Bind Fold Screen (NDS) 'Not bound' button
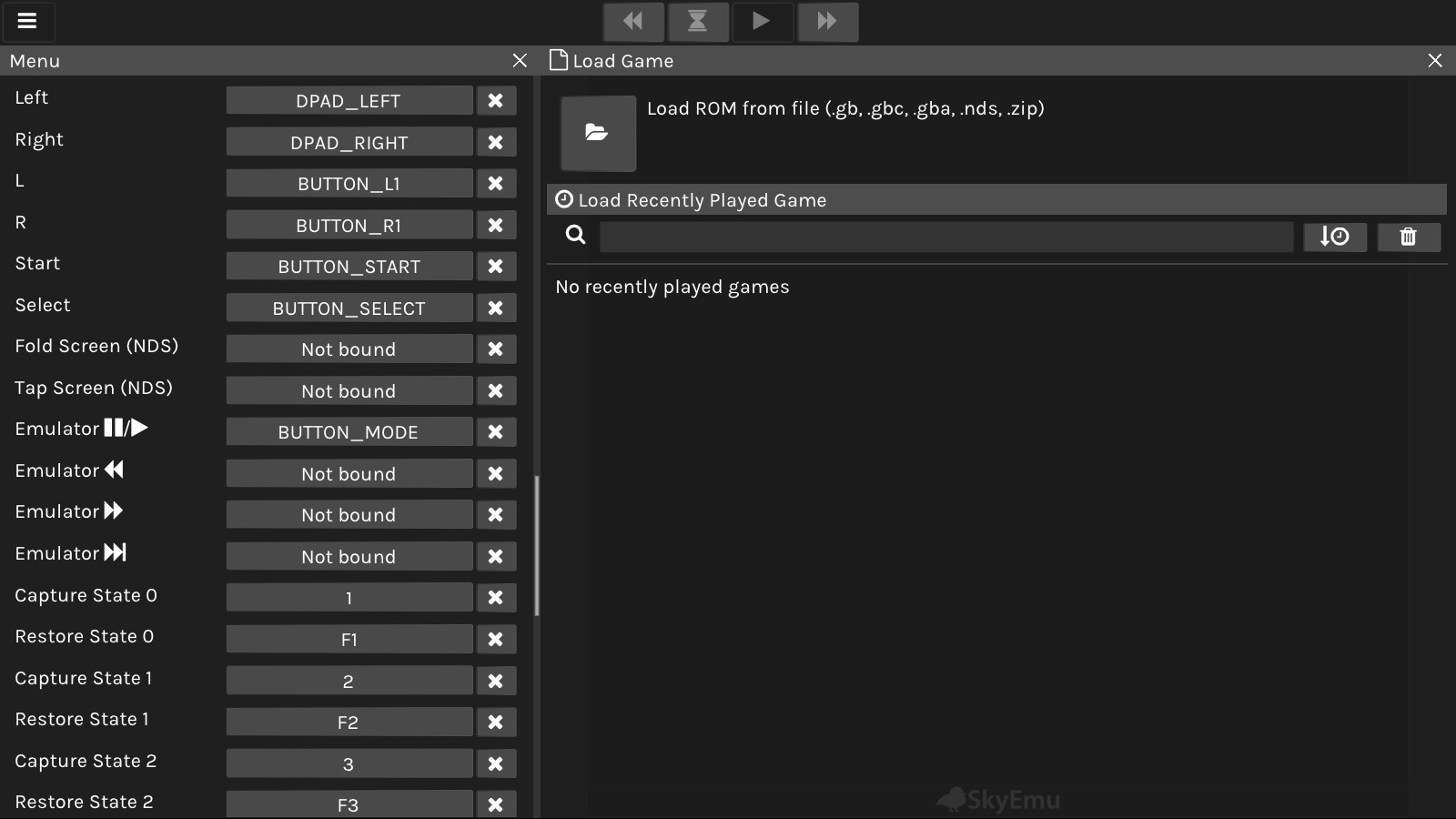This screenshot has width=1456, height=819. (349, 349)
